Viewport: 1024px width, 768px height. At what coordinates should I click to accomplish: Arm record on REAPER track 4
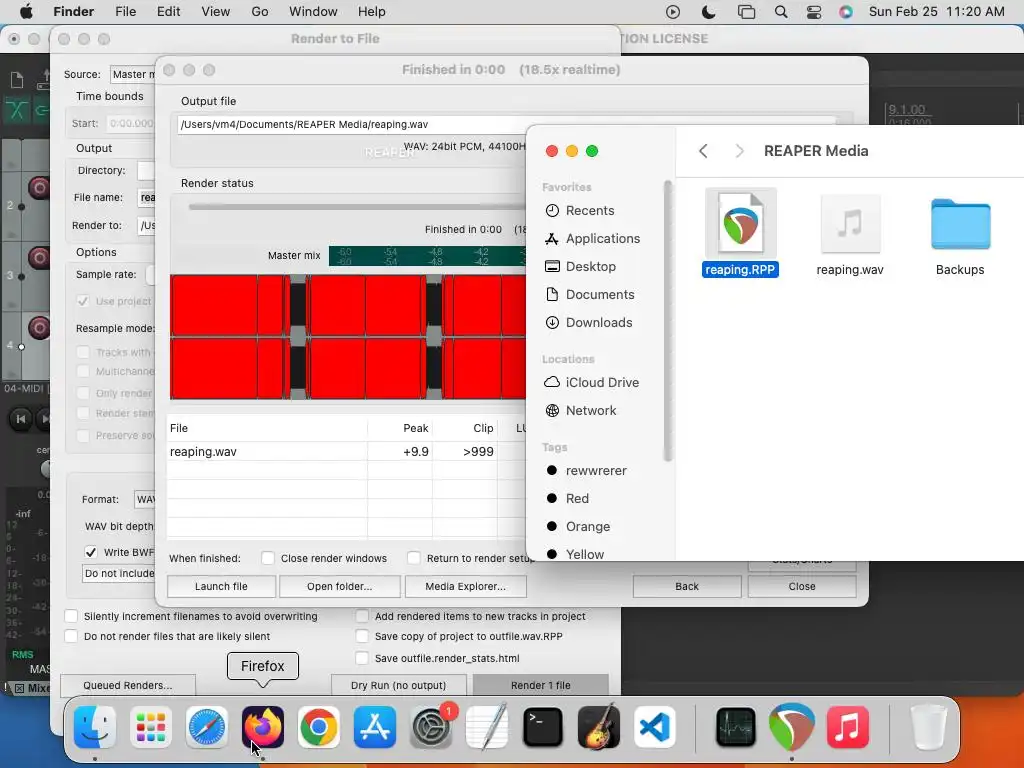click(x=39, y=327)
